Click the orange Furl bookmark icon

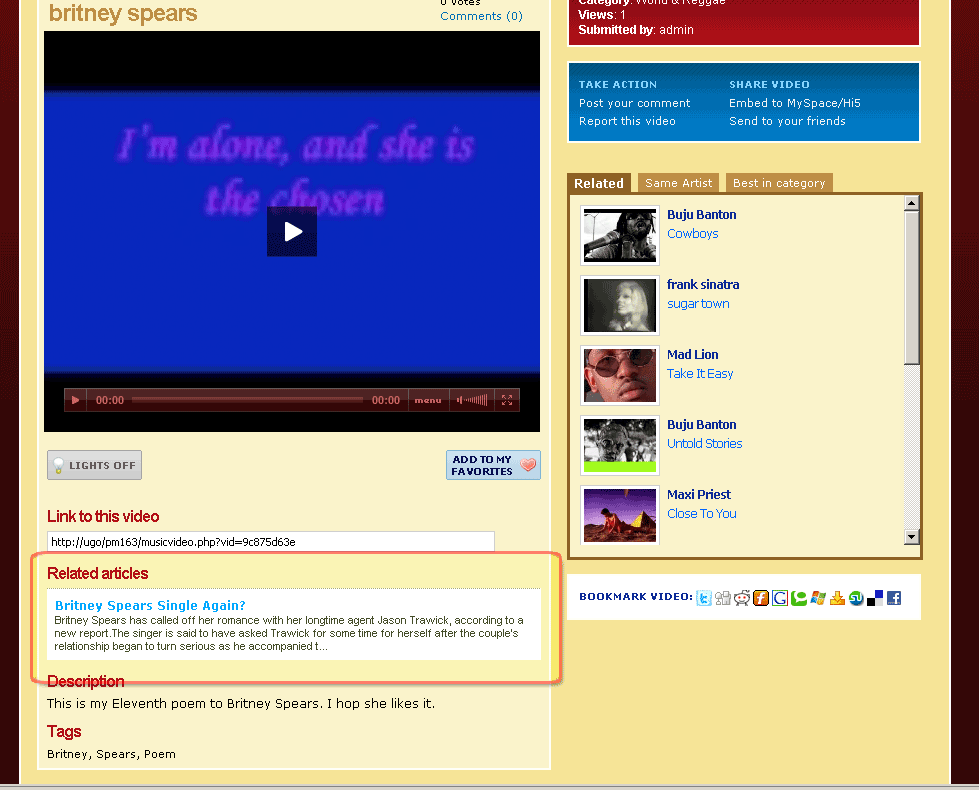tap(760, 598)
